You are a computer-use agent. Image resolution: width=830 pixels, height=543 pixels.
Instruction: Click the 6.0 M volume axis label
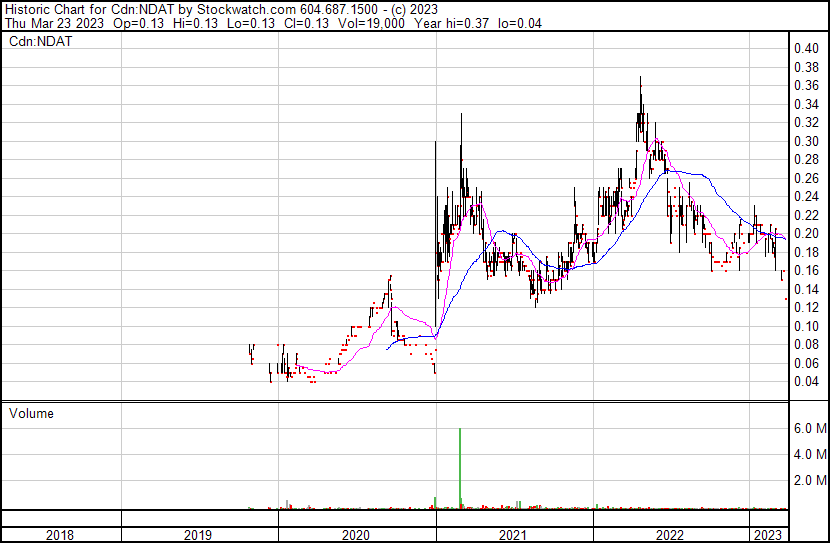click(809, 428)
